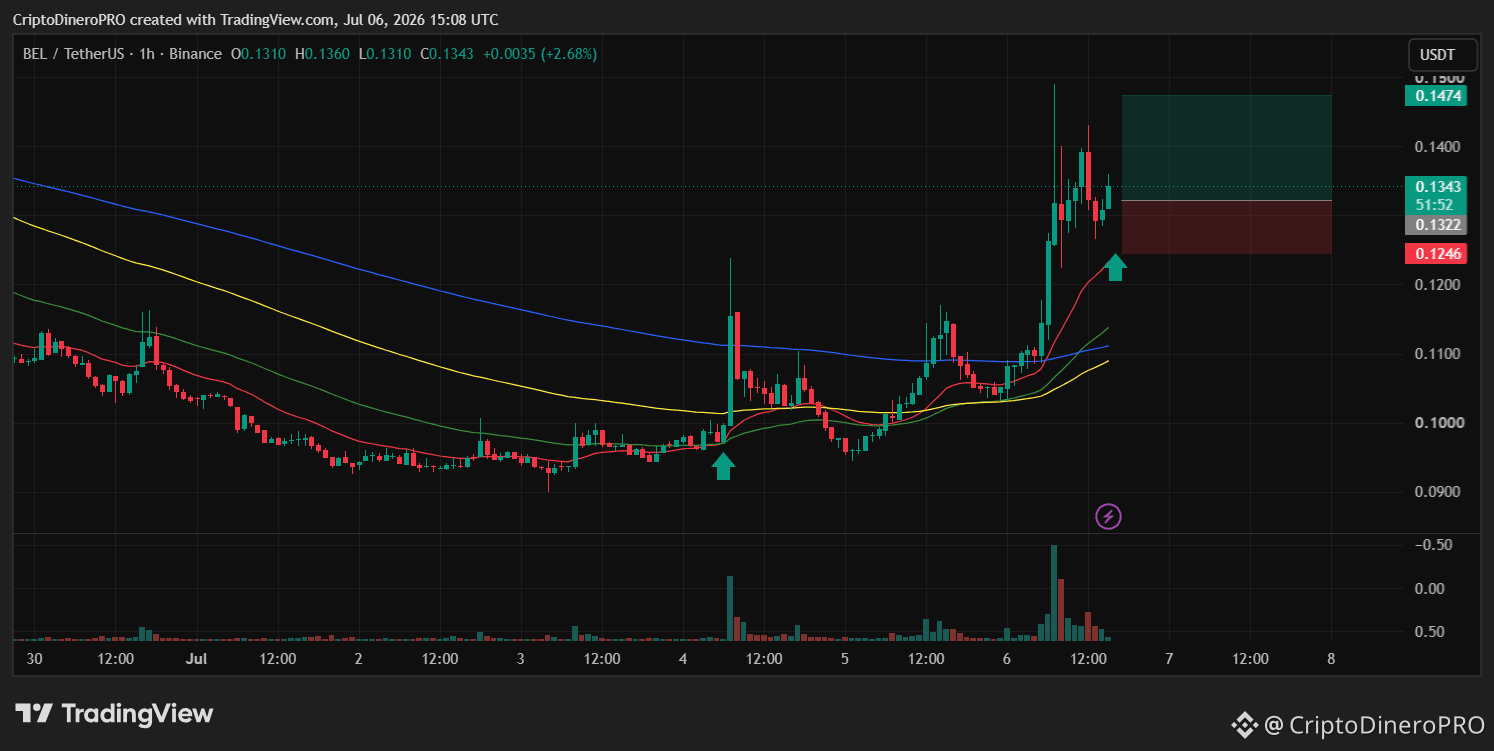The width and height of the screenshot is (1494, 751).
Task: Click the 8 date label on time axis
Action: 1331,659
